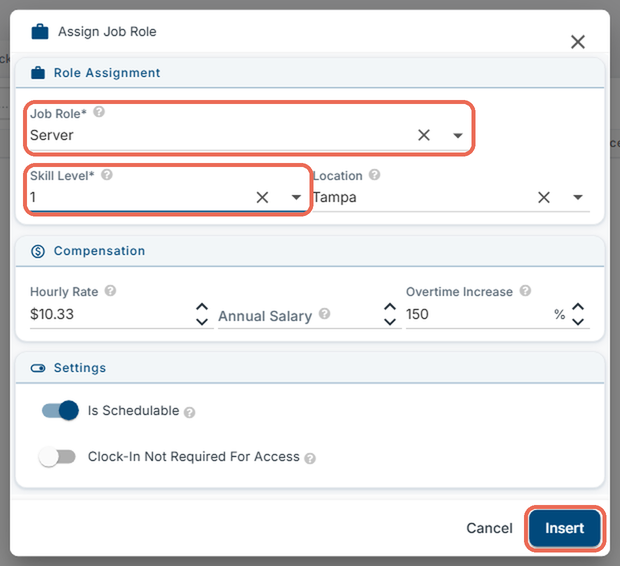Click the Cancel button
Image resolution: width=620 pixels, height=566 pixels.
point(489,528)
